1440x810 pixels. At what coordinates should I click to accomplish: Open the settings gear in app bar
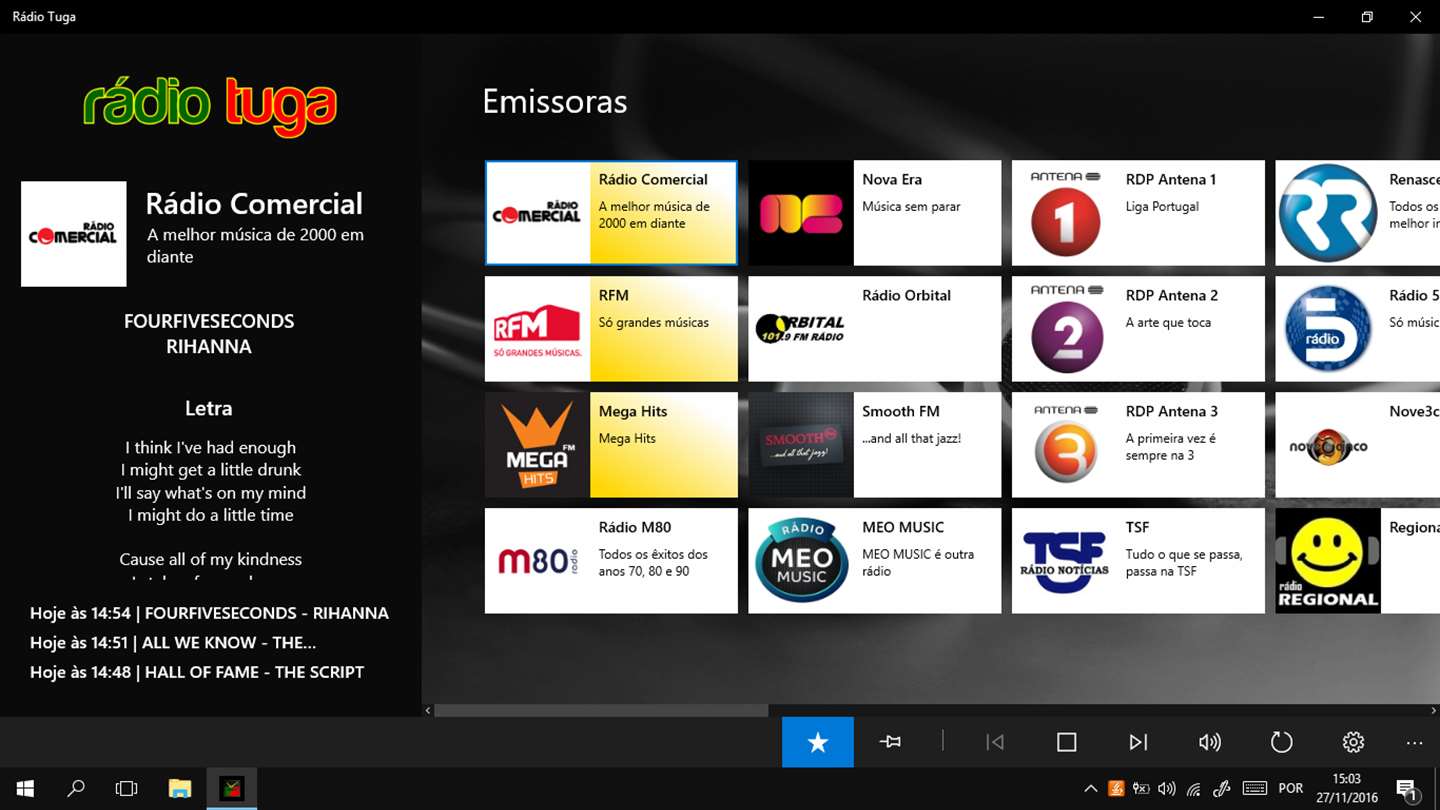[1353, 742]
